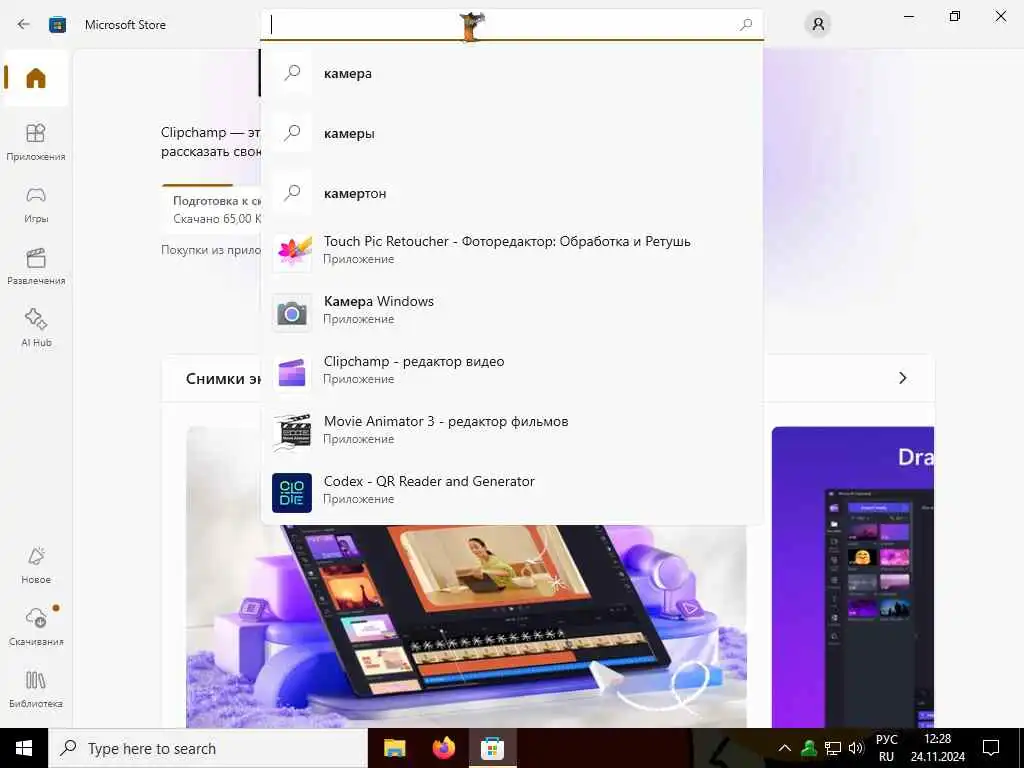Click the Movie Animator clapperboard icon

[292, 432]
